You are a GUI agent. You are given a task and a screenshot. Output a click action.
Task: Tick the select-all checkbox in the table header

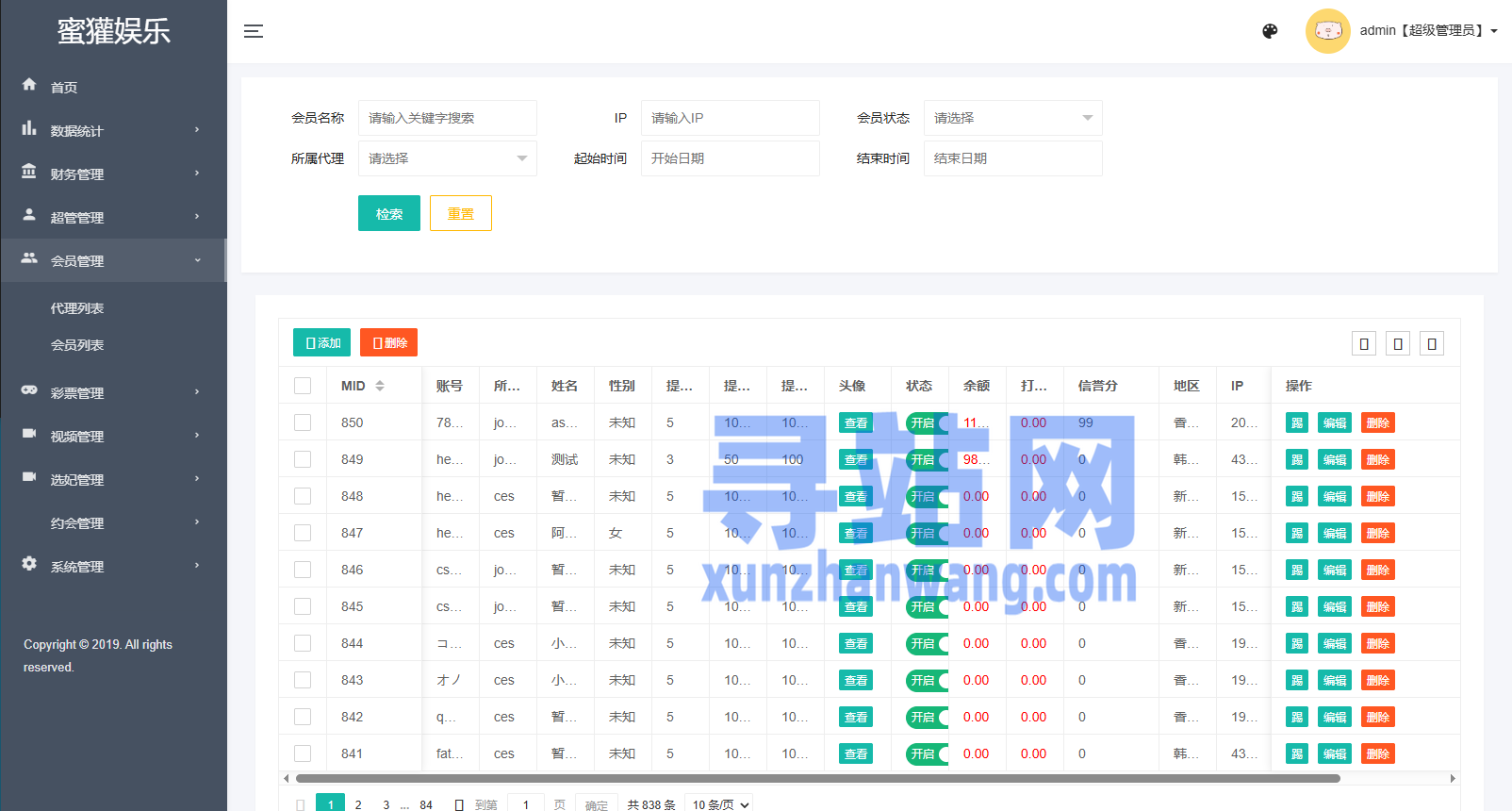[303, 386]
